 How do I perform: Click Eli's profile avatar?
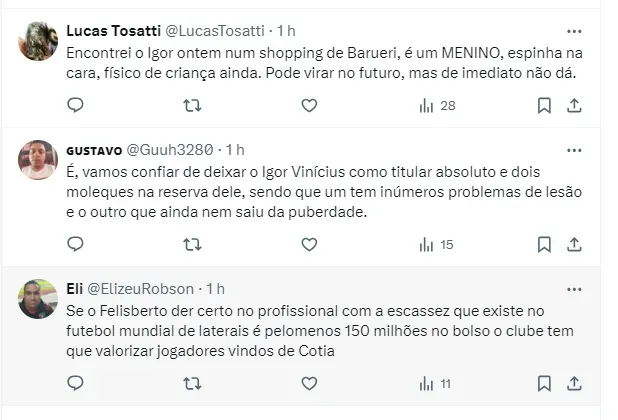point(38,298)
